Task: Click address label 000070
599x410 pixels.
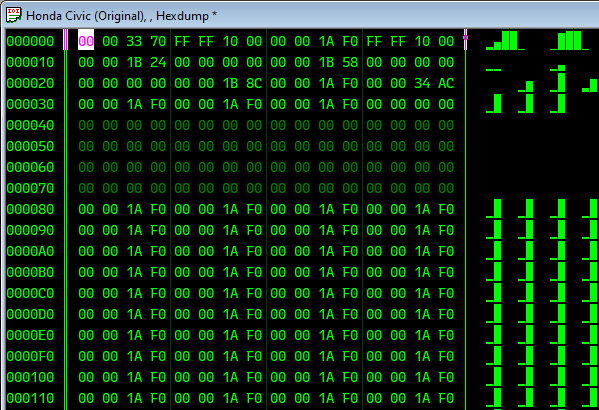Action: click(x=30, y=188)
